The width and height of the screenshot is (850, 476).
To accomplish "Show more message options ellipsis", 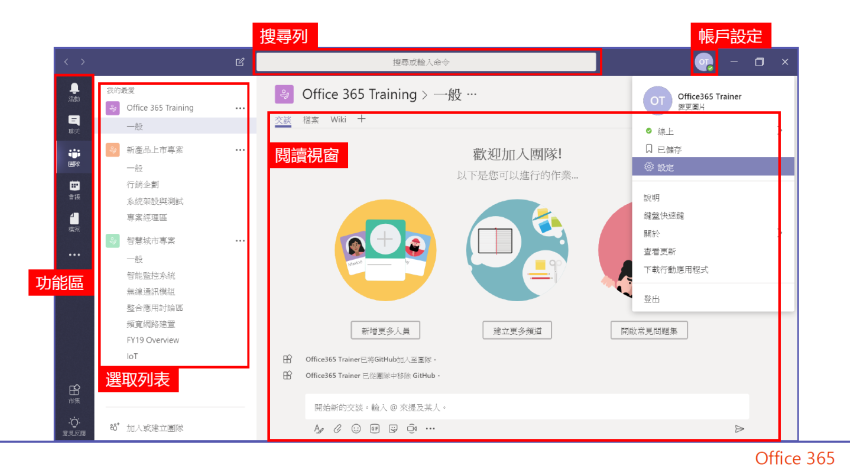I will point(430,429).
